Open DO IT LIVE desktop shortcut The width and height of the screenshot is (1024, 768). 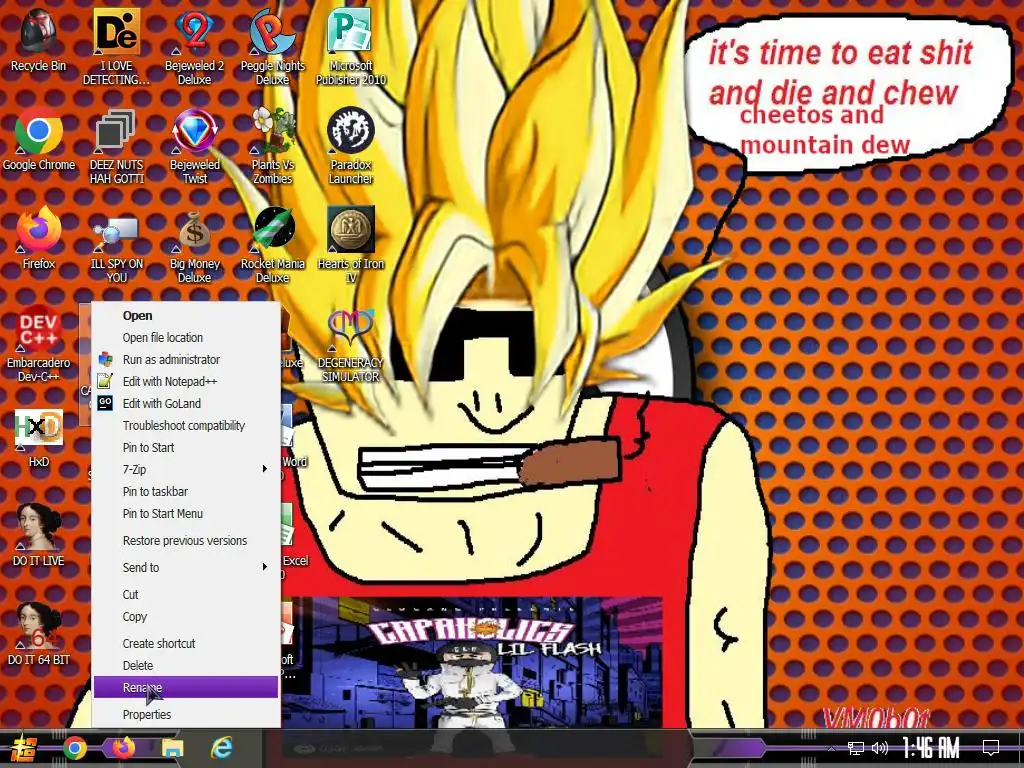tap(39, 536)
